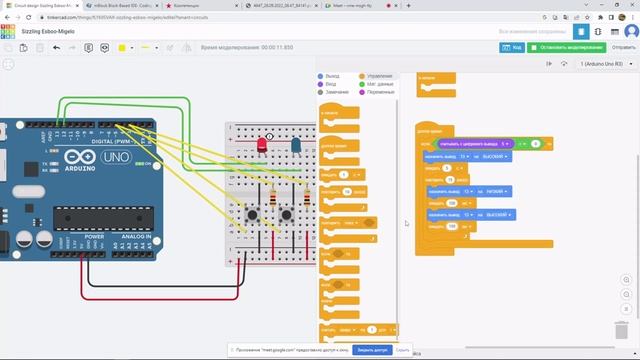Open seconds unit dropdown in palette wait block

pyautogui.click(x=357, y=175)
